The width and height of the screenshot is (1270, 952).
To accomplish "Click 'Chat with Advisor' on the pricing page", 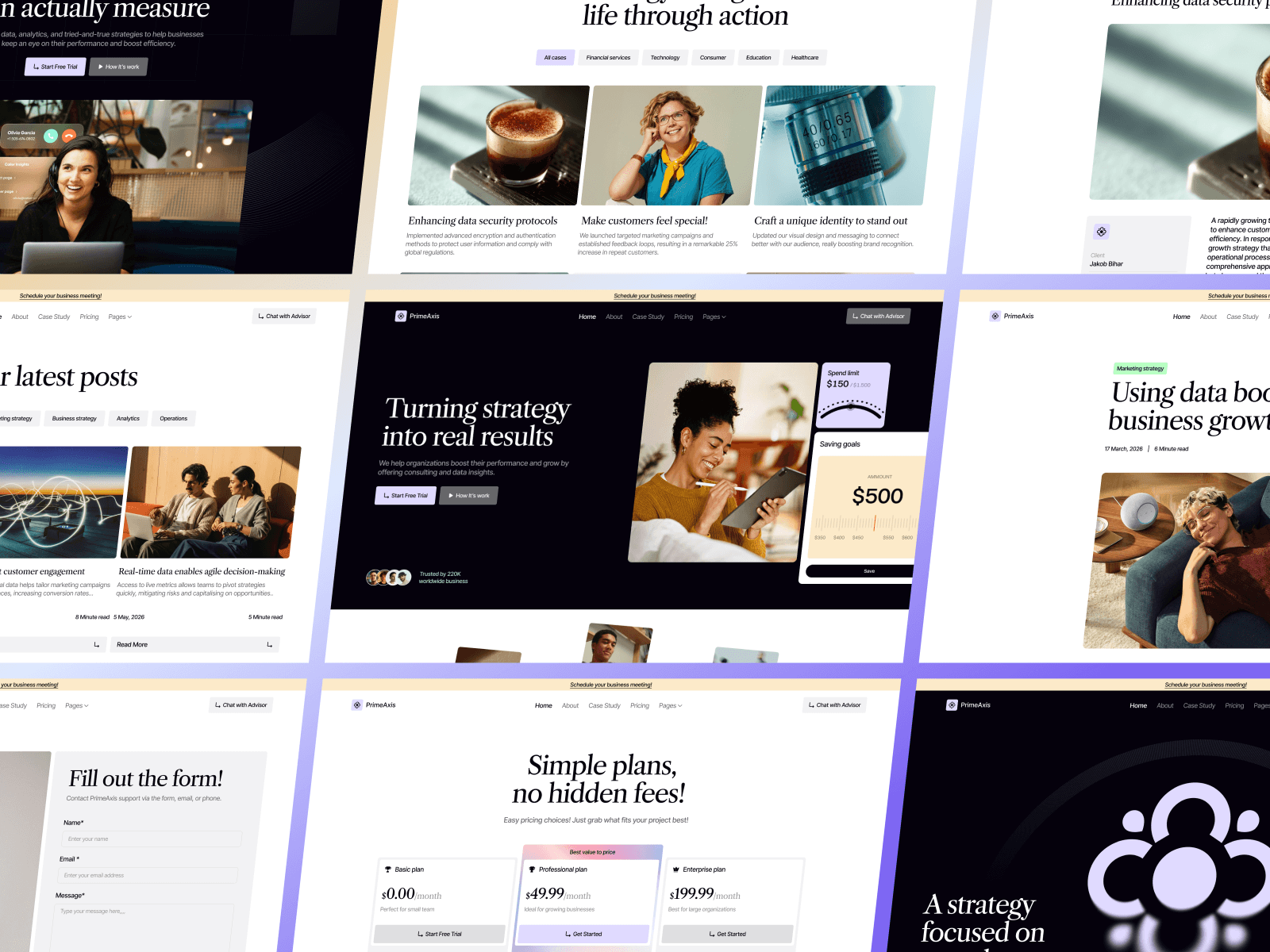I will pyautogui.click(x=834, y=704).
